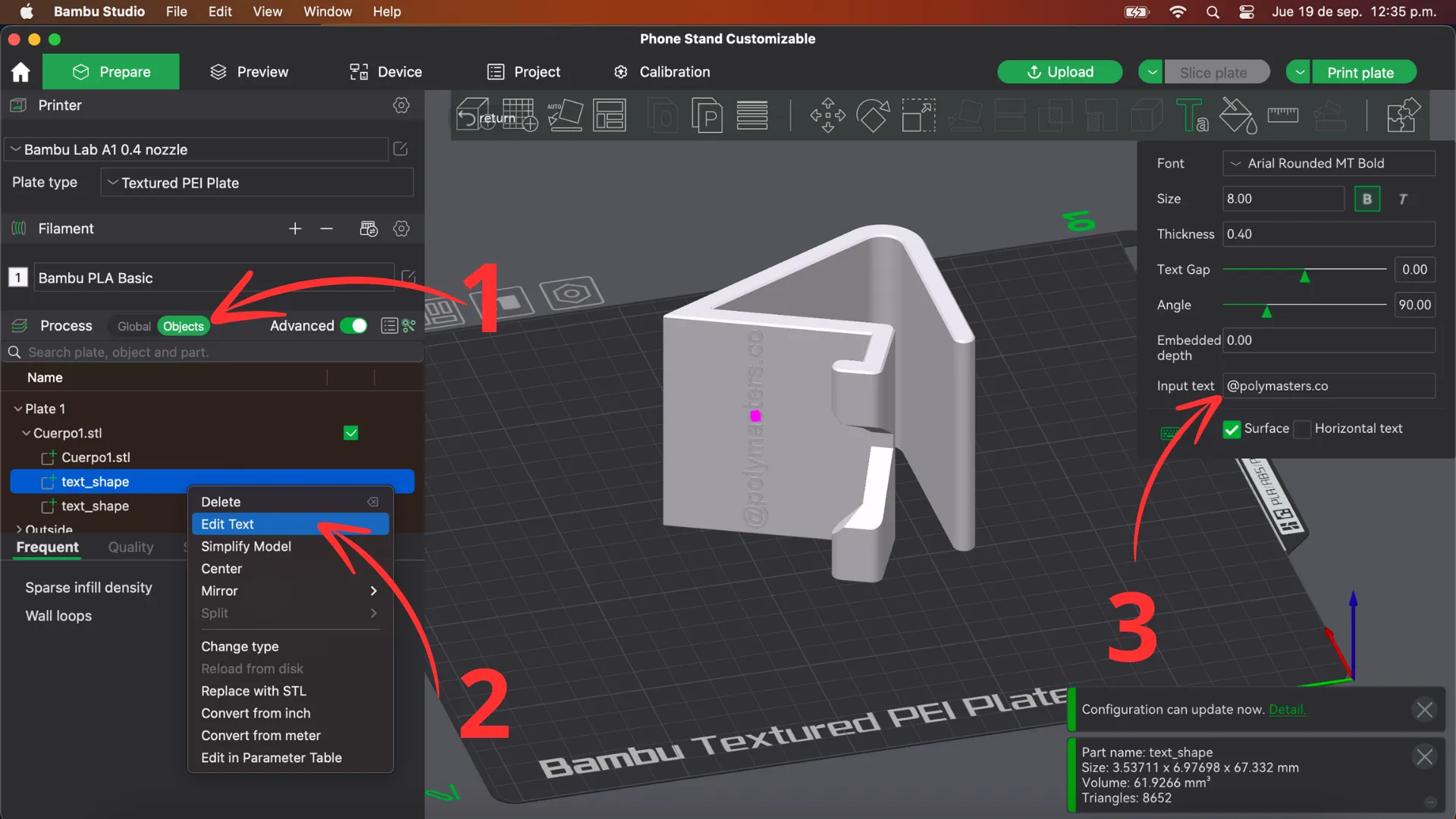Edit the Bambu PLA Basic preset
Viewport: 1456px width, 819px height.
coord(408,277)
